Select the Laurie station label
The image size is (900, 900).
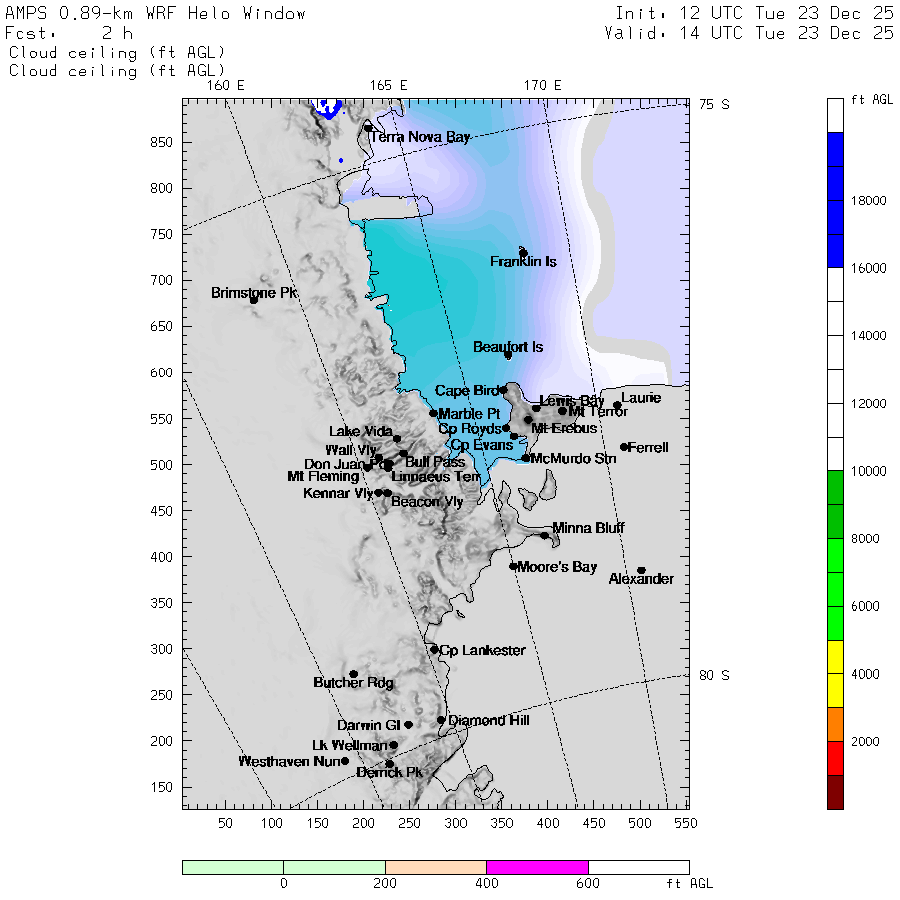[x=641, y=398]
